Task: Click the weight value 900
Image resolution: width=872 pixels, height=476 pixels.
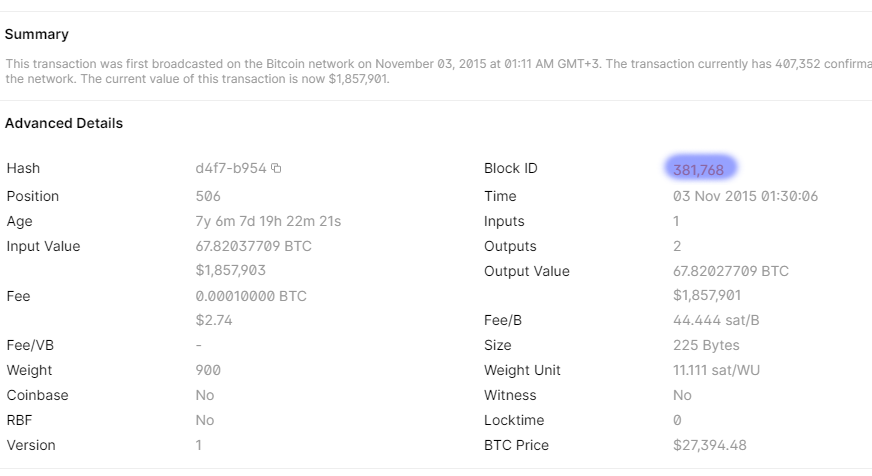Action: coord(208,370)
